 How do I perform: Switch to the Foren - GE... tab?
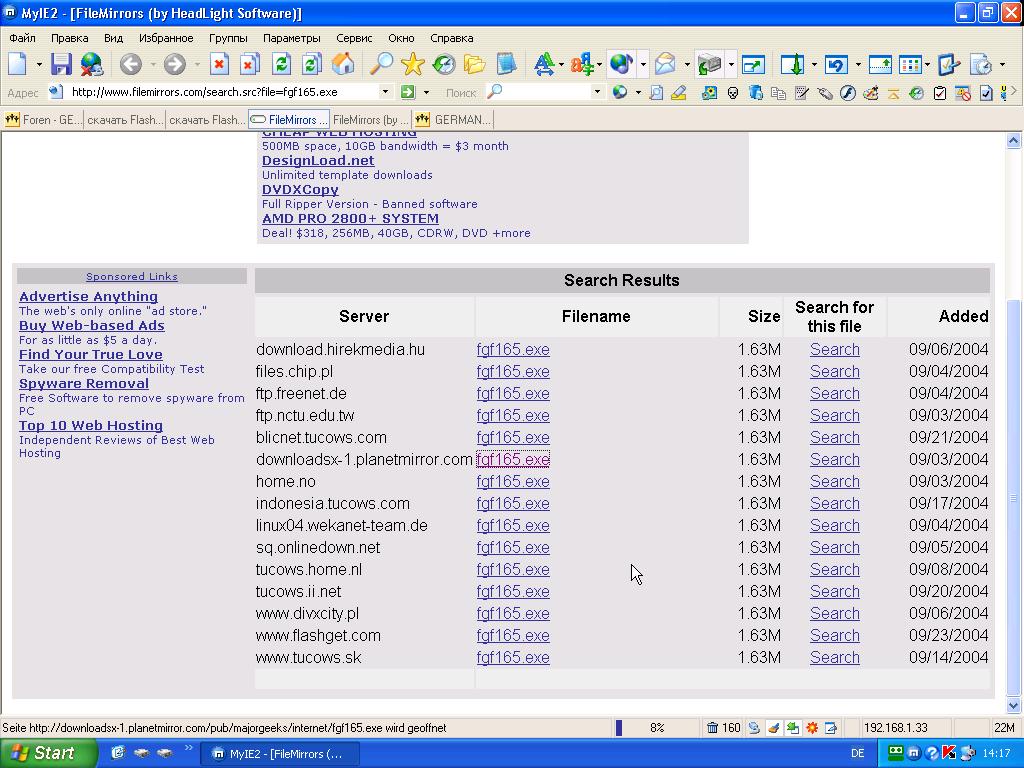(42, 120)
